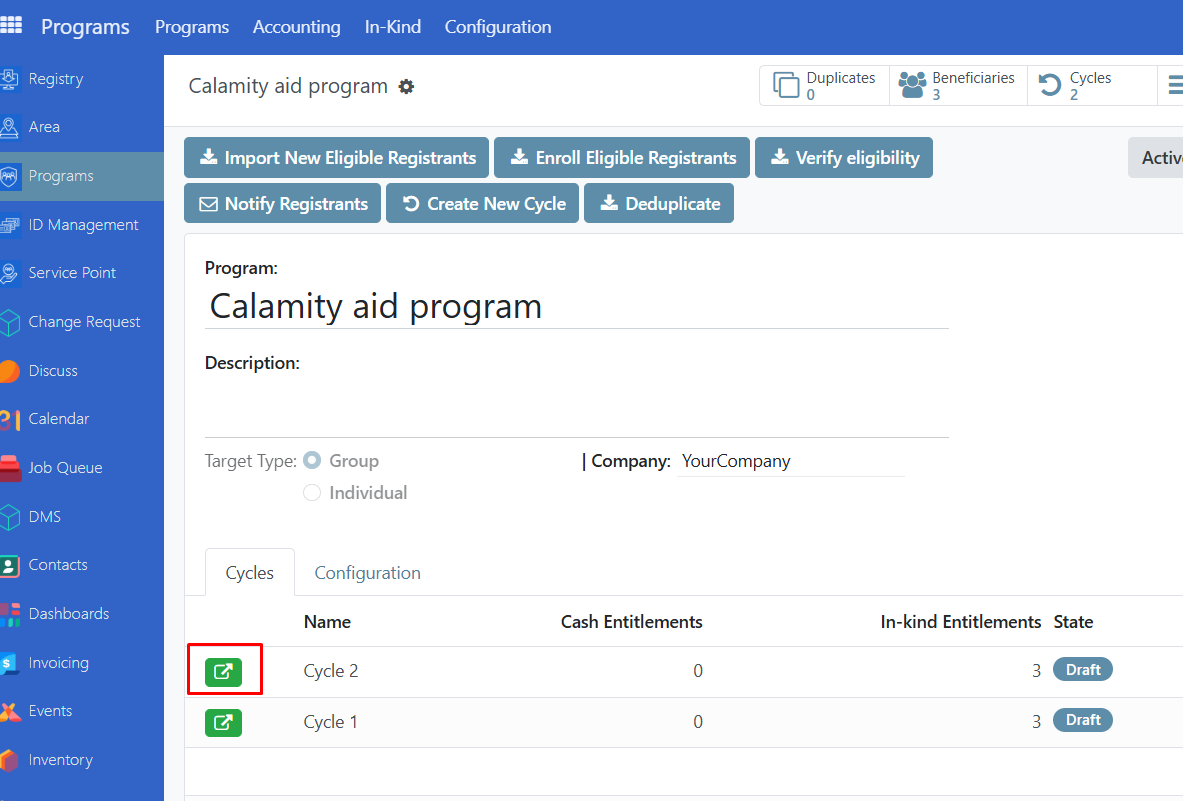Open the Discuss app in sidebar
1183x801 pixels.
point(53,371)
